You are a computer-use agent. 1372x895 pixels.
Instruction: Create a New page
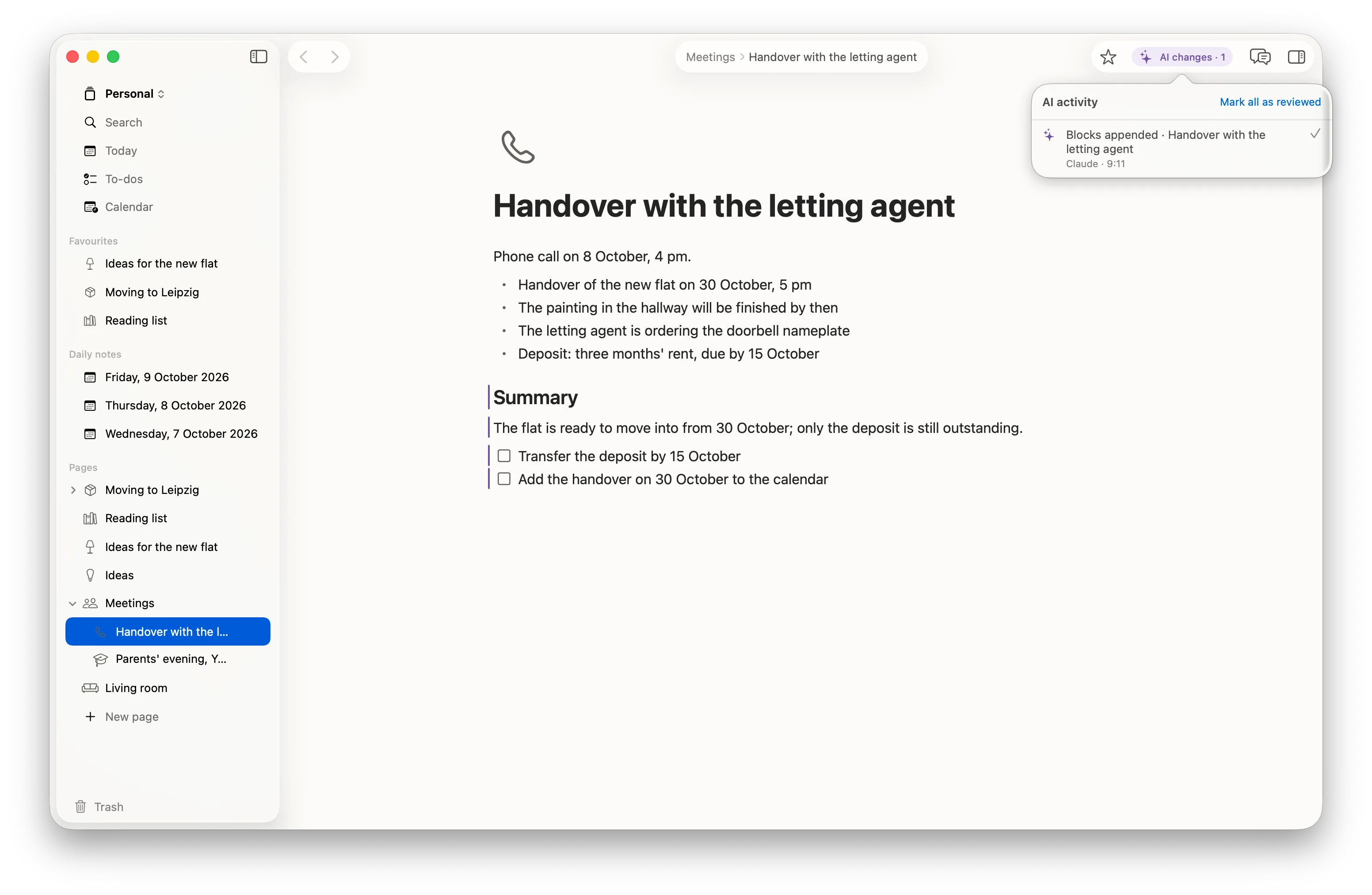click(x=168, y=716)
